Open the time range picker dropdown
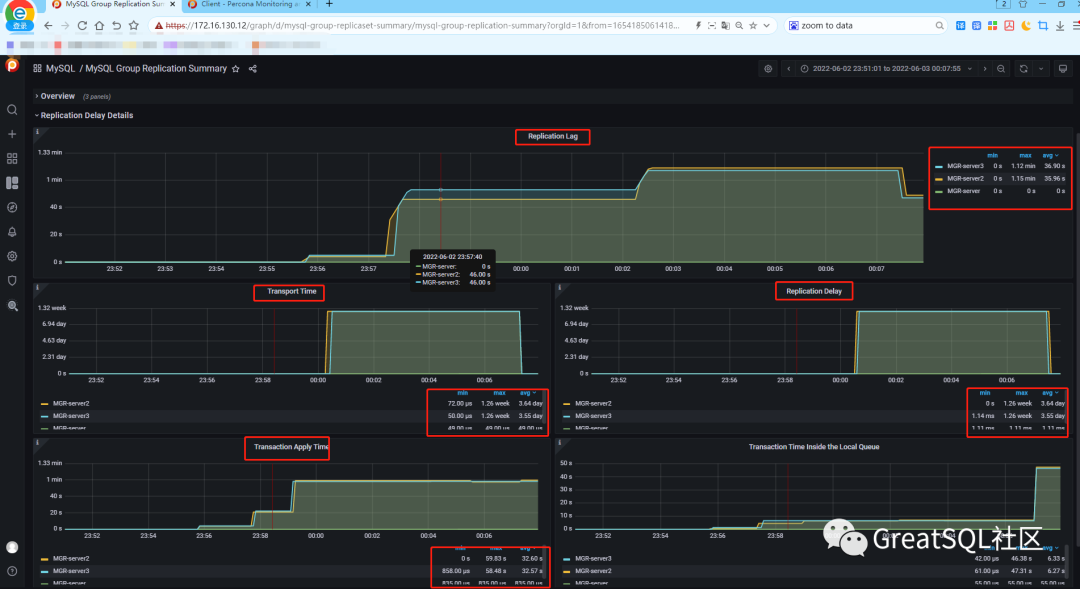 887,69
